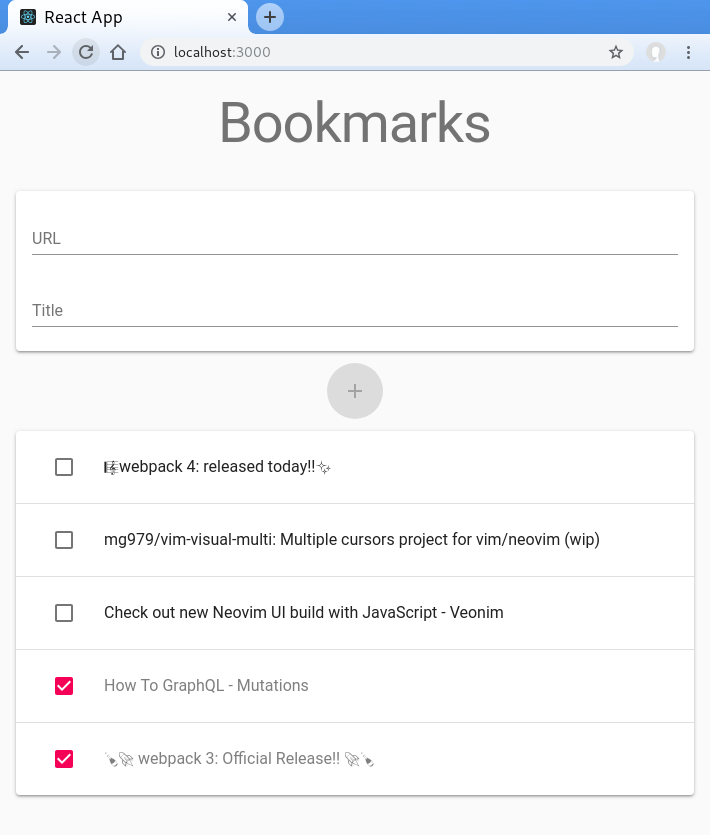Focus the URL input field
The image size is (710, 835).
(x=354, y=239)
